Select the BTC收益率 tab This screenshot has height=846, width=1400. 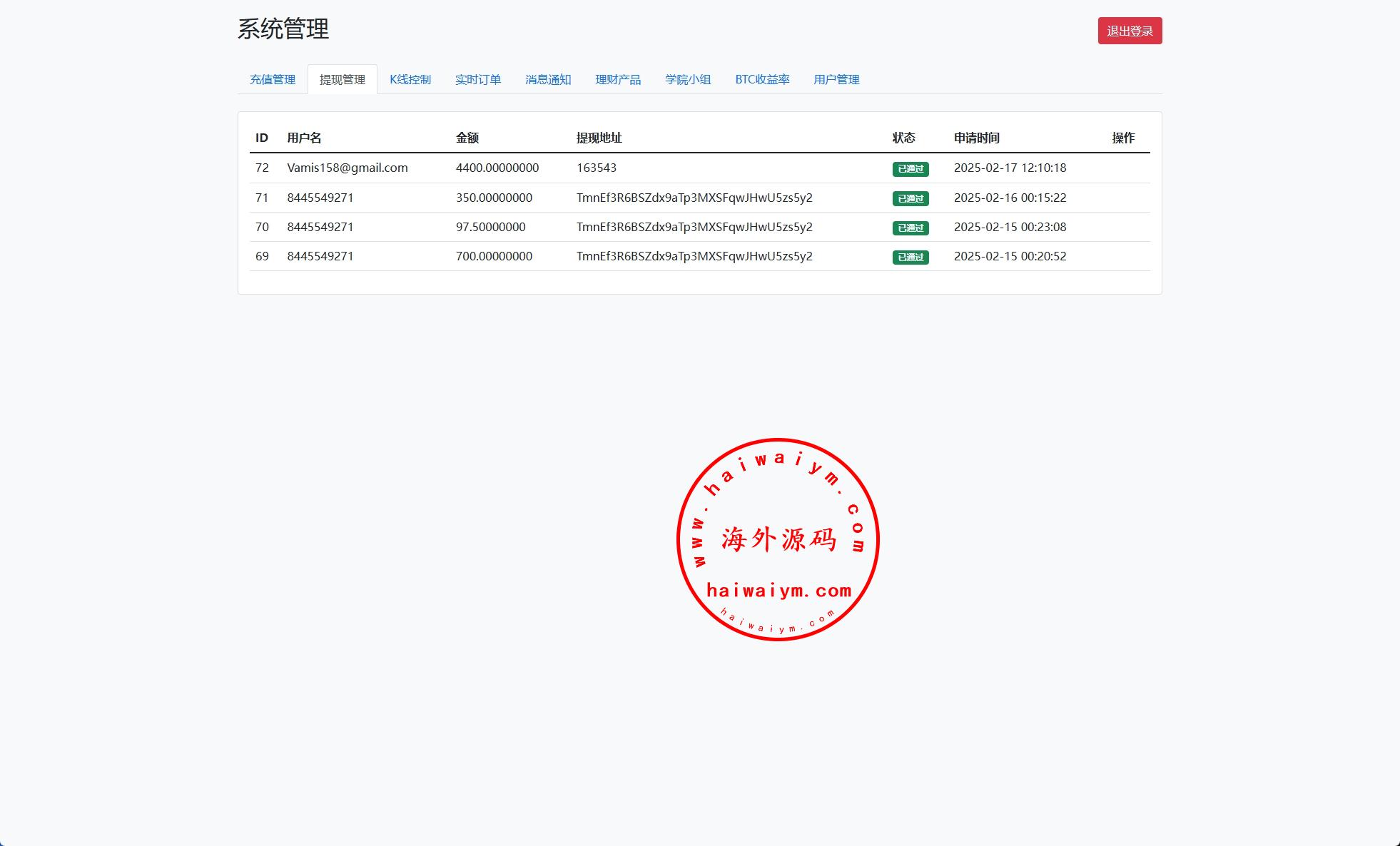[x=761, y=79]
